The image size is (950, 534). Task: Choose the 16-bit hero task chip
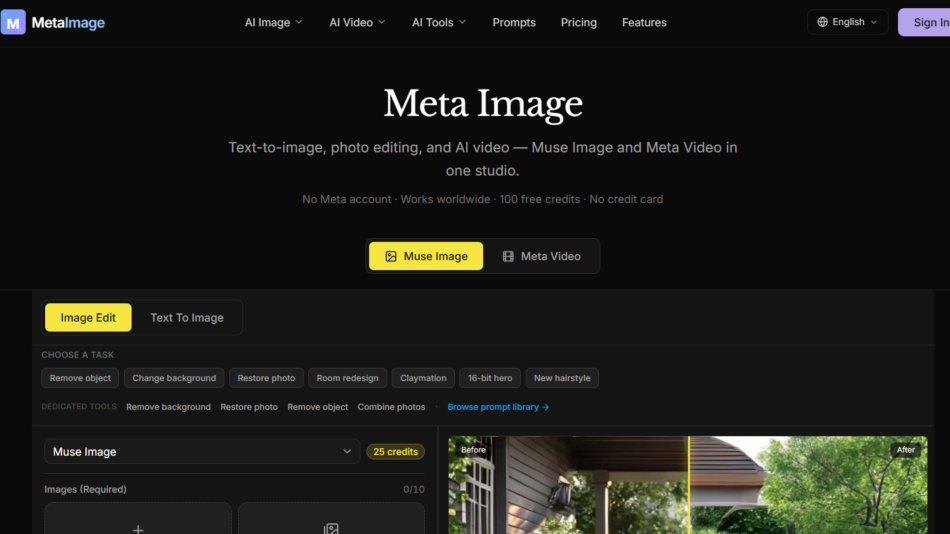490,378
